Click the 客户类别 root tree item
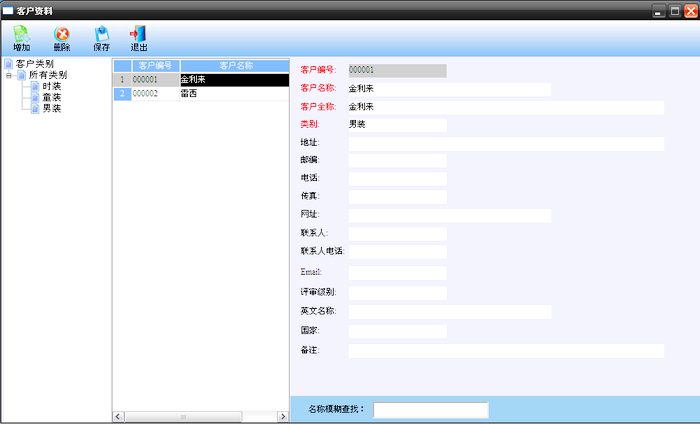This screenshot has width=700, height=424. (34, 64)
